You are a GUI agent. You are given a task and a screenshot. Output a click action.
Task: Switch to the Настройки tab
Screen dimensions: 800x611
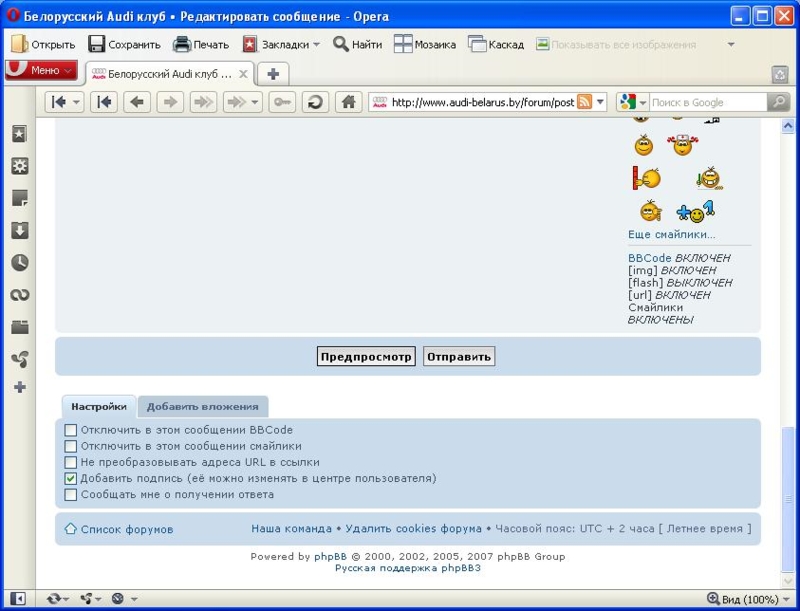tap(99, 406)
